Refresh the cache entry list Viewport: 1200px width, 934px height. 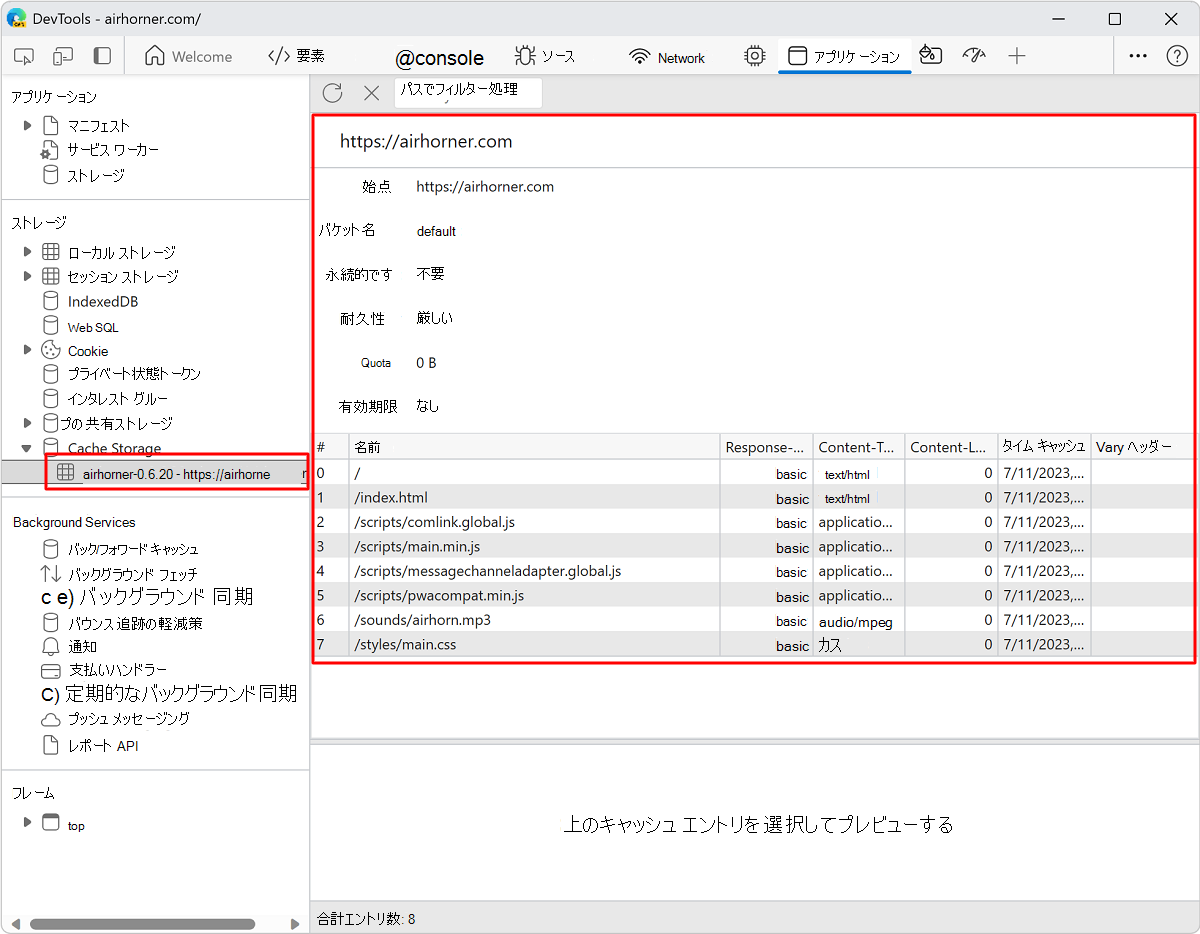332,92
